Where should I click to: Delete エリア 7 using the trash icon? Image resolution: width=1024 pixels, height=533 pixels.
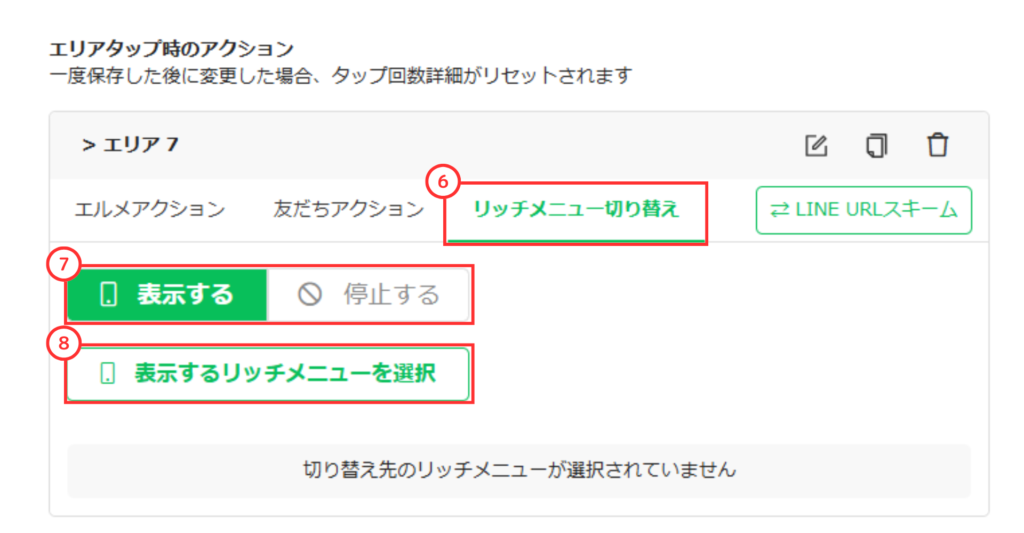pyautogui.click(x=937, y=145)
